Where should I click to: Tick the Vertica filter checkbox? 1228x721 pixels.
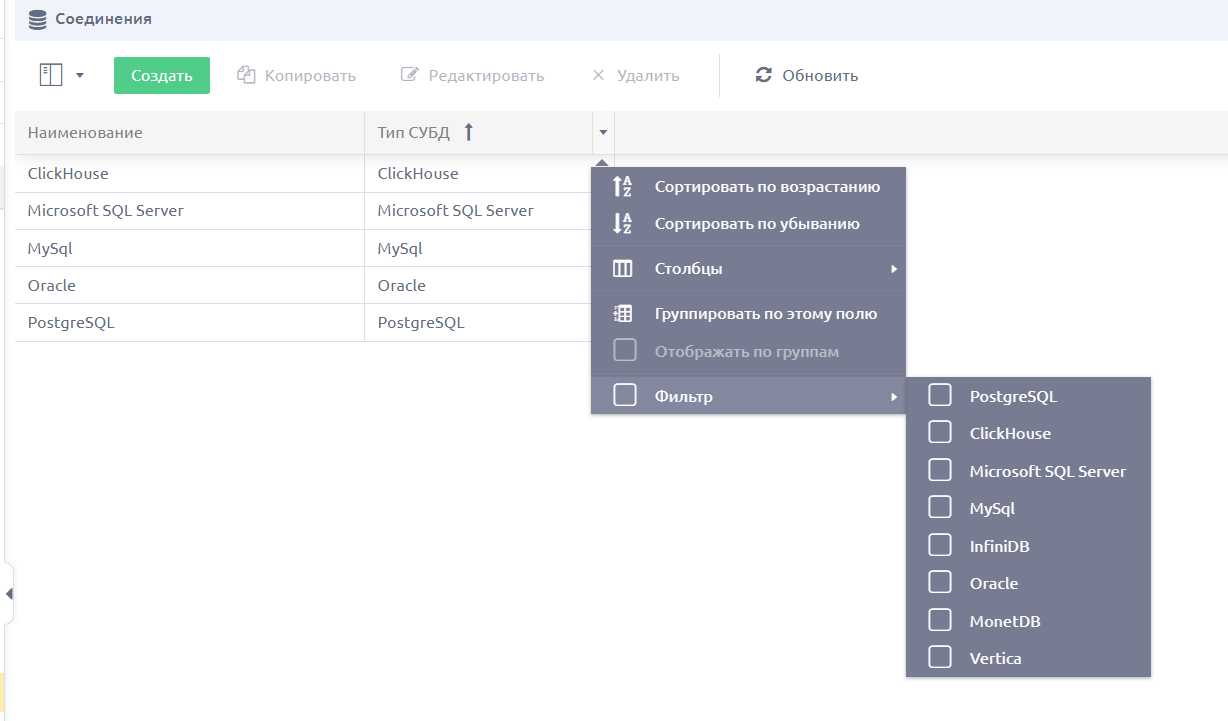[x=940, y=658]
